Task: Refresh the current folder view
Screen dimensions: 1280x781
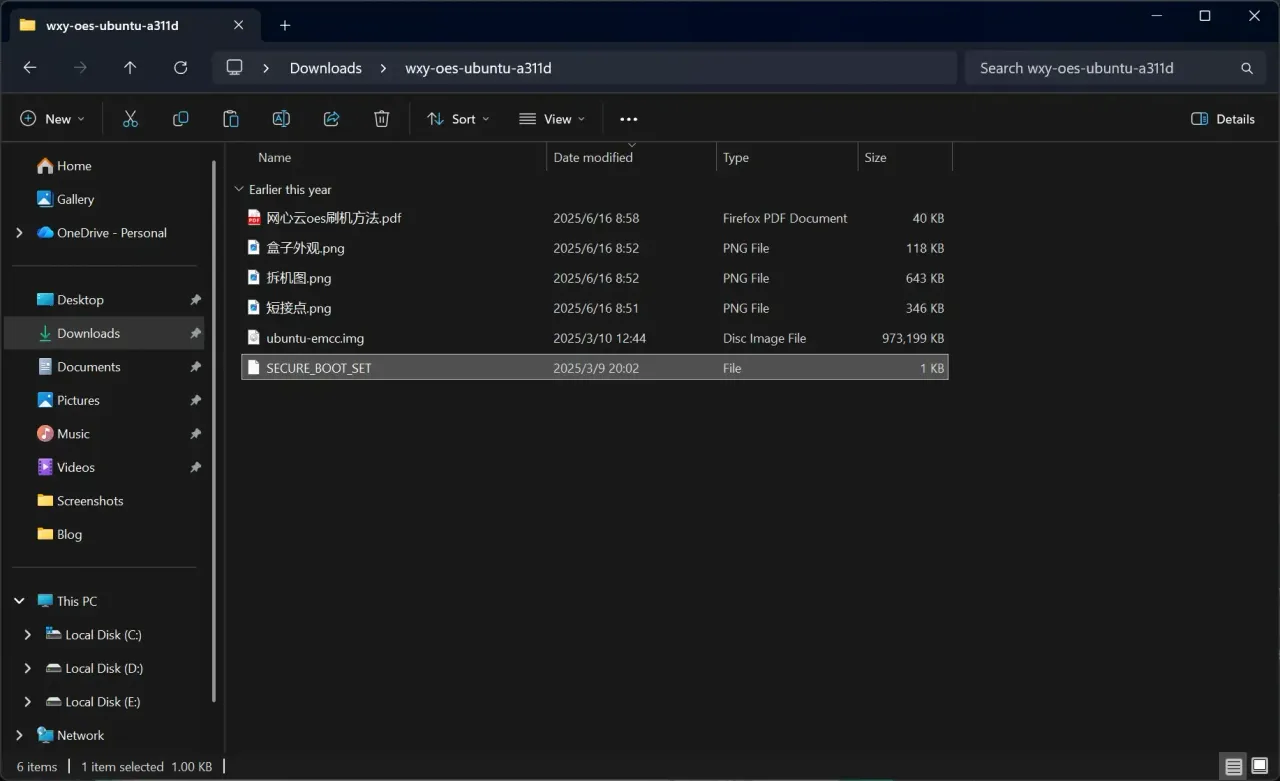Action: coord(181,68)
